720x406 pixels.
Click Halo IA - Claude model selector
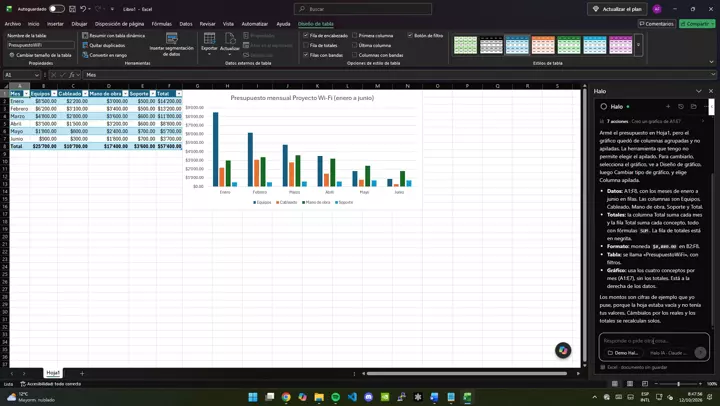tap(669, 353)
